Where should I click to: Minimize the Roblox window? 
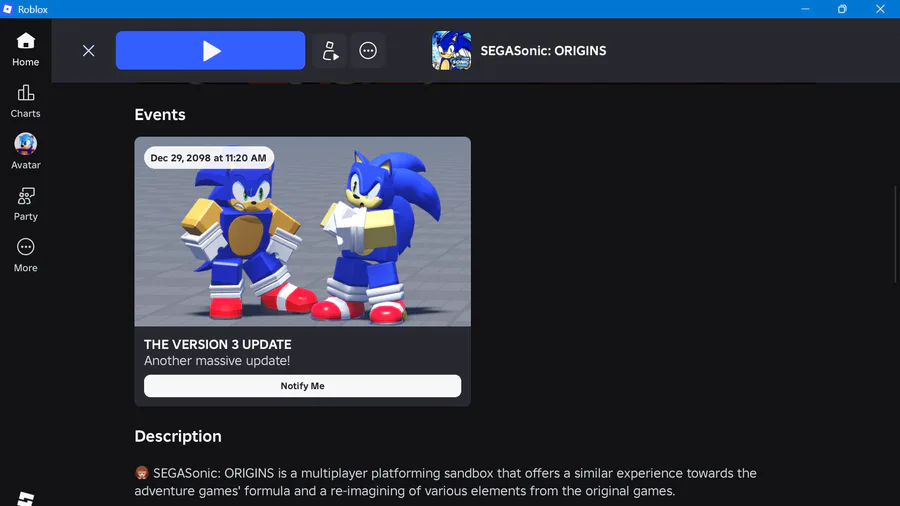(x=805, y=9)
